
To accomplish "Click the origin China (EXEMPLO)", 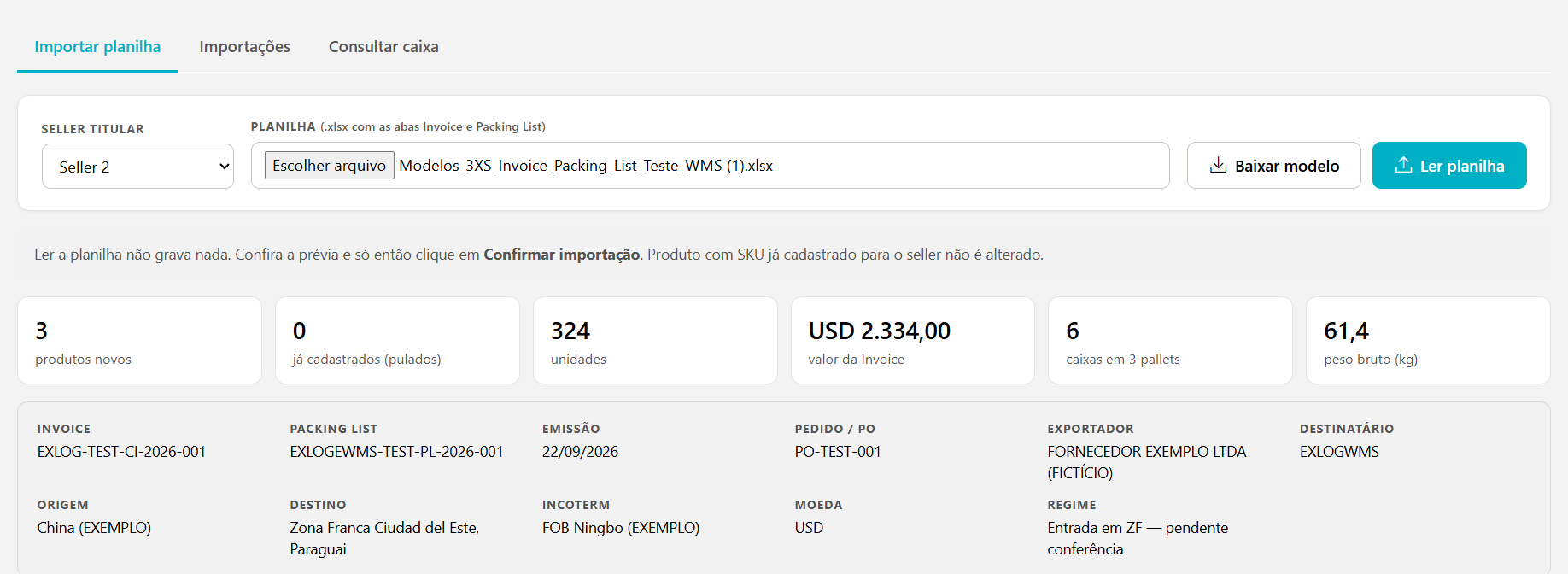I will 94,528.
